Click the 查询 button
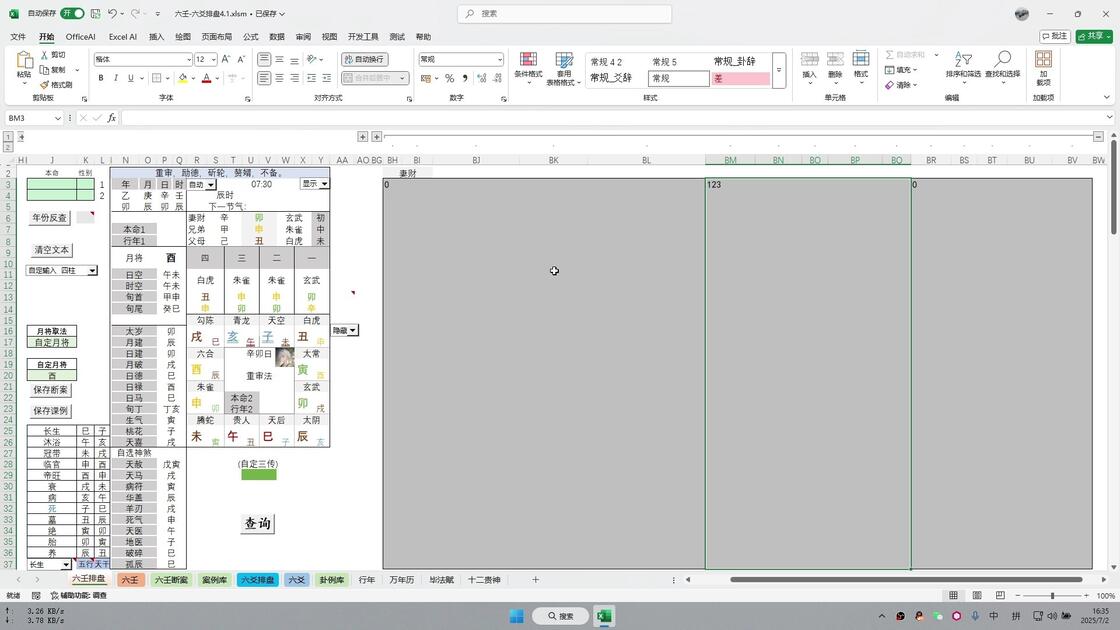This screenshot has height=630, width=1120. click(x=258, y=524)
